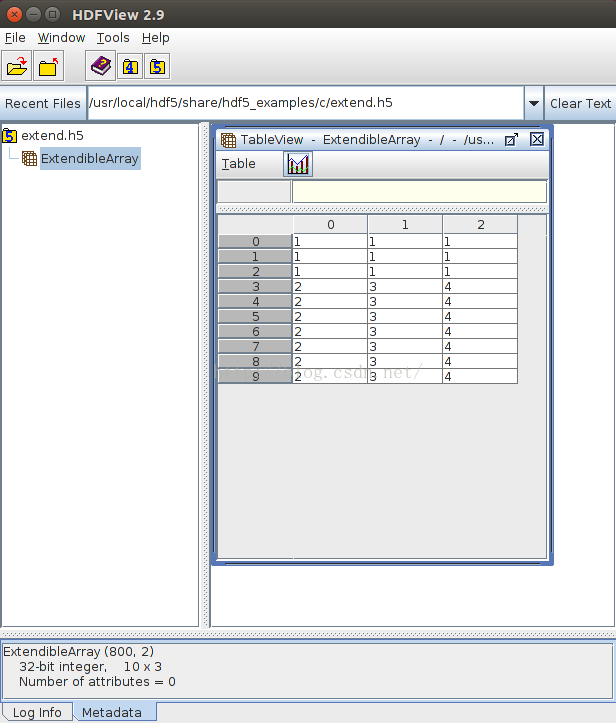
Task: Click 'Number of attributes = 0' text
Action: pyautogui.click(x=97, y=682)
